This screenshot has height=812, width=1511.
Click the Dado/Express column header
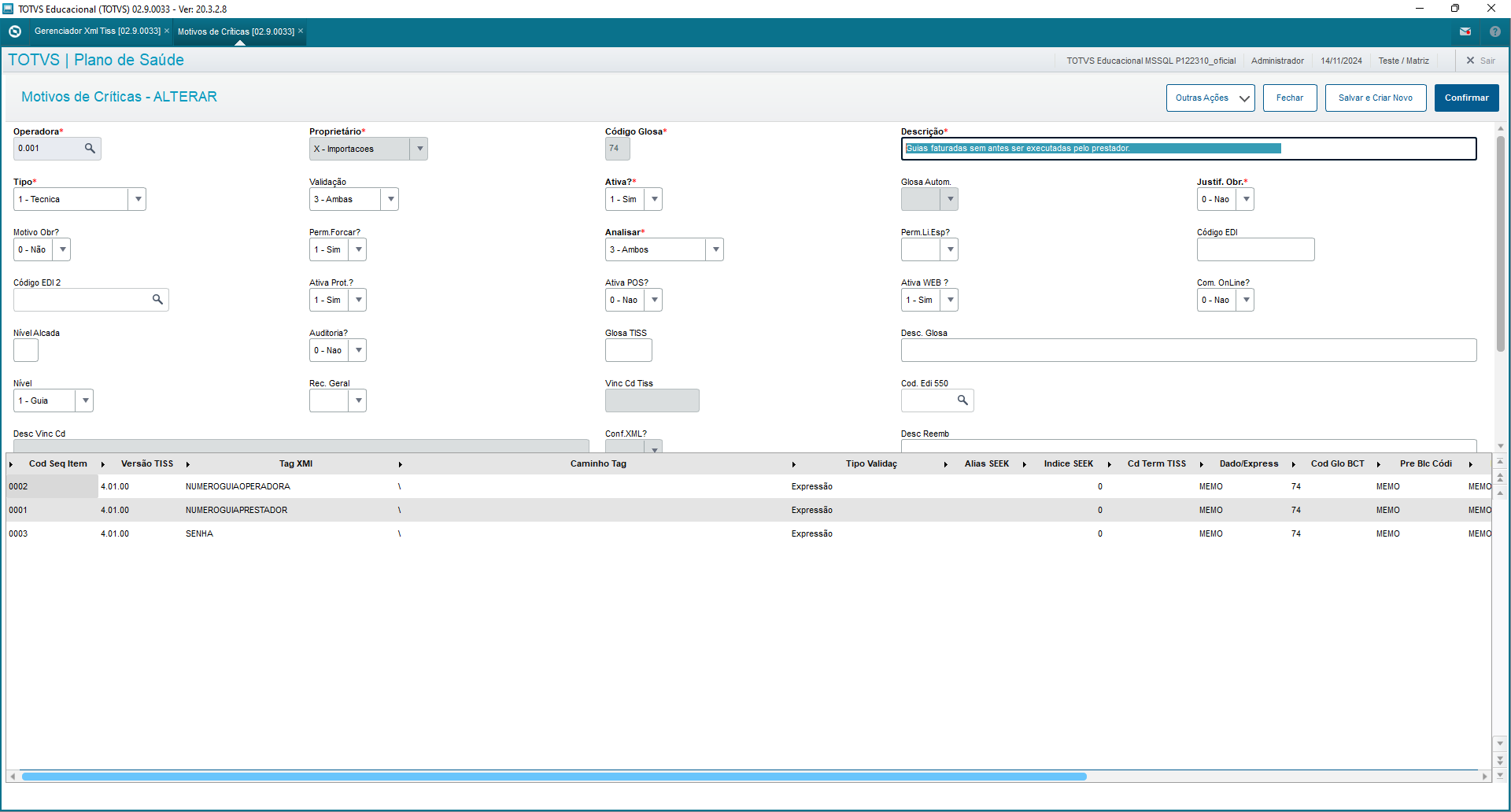point(1249,464)
